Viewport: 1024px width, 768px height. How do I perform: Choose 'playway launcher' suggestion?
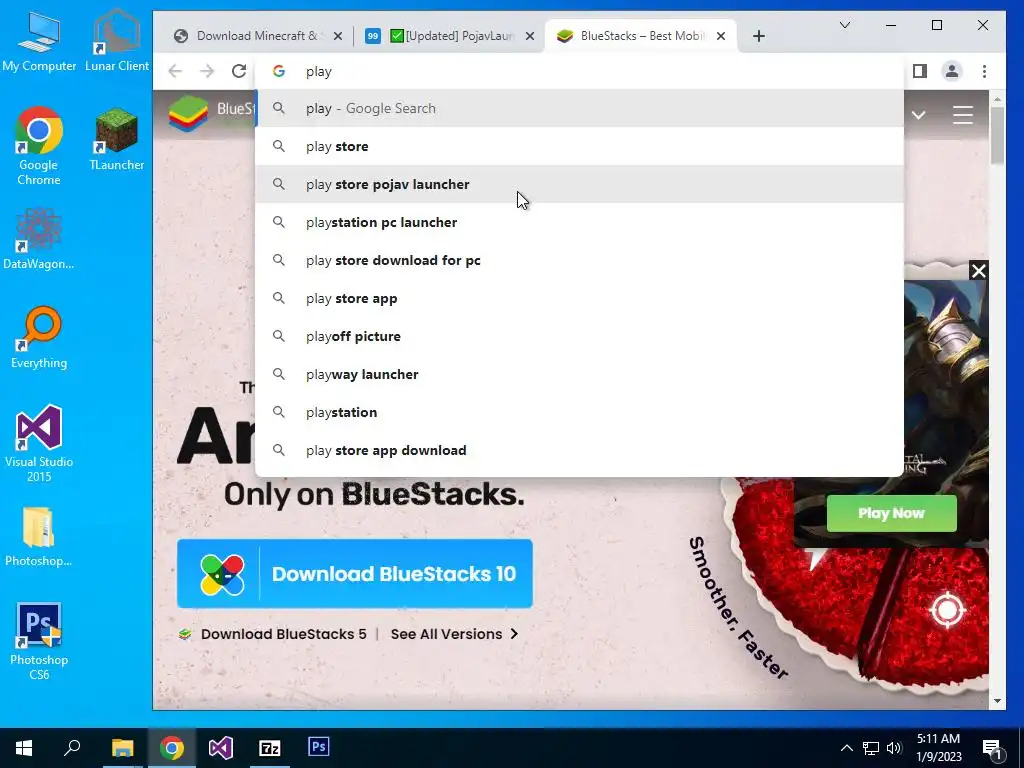click(579, 374)
